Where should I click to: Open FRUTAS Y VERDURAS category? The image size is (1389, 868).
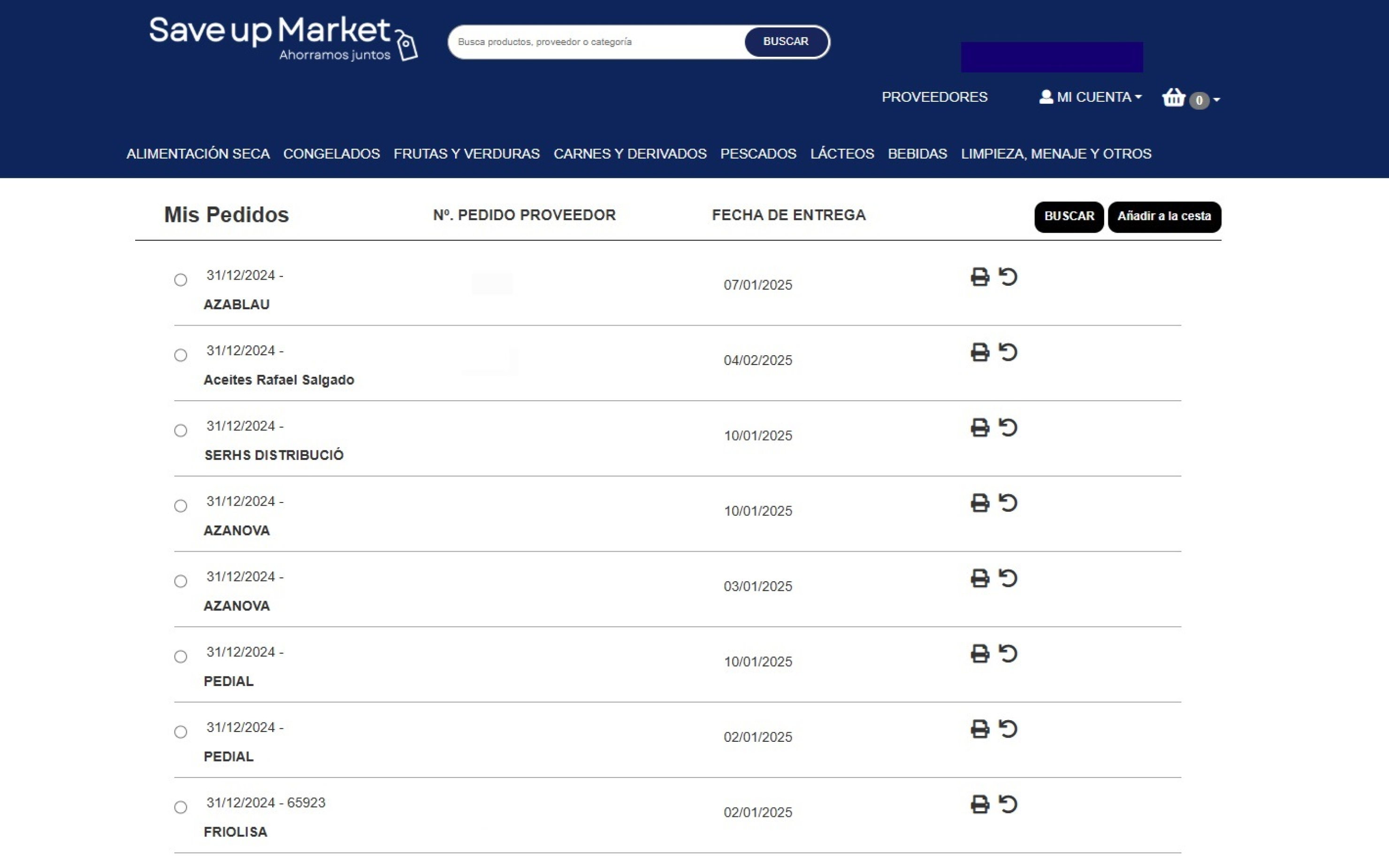[x=466, y=154]
